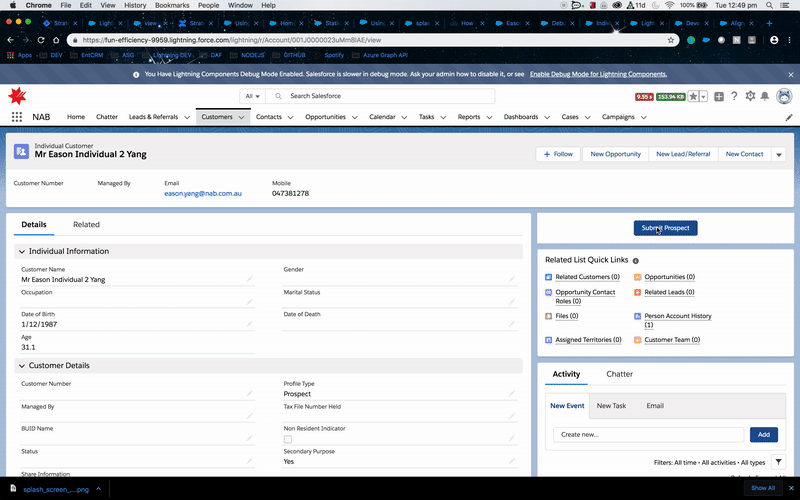The image size is (800, 500).
Task: Open the Dashboards navigation tab
Action: click(x=521, y=117)
